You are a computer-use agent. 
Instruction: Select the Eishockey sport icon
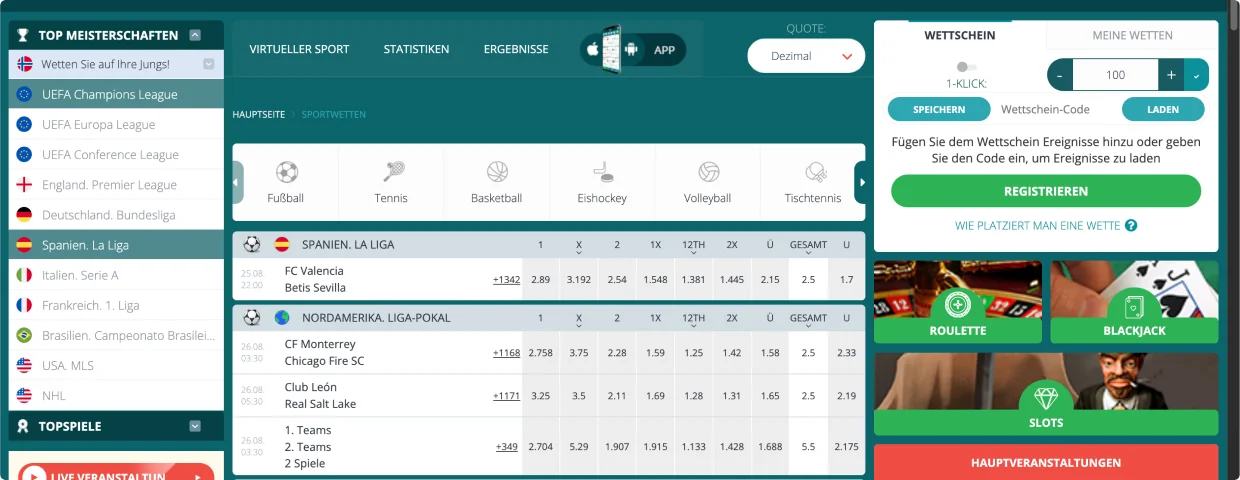602,172
